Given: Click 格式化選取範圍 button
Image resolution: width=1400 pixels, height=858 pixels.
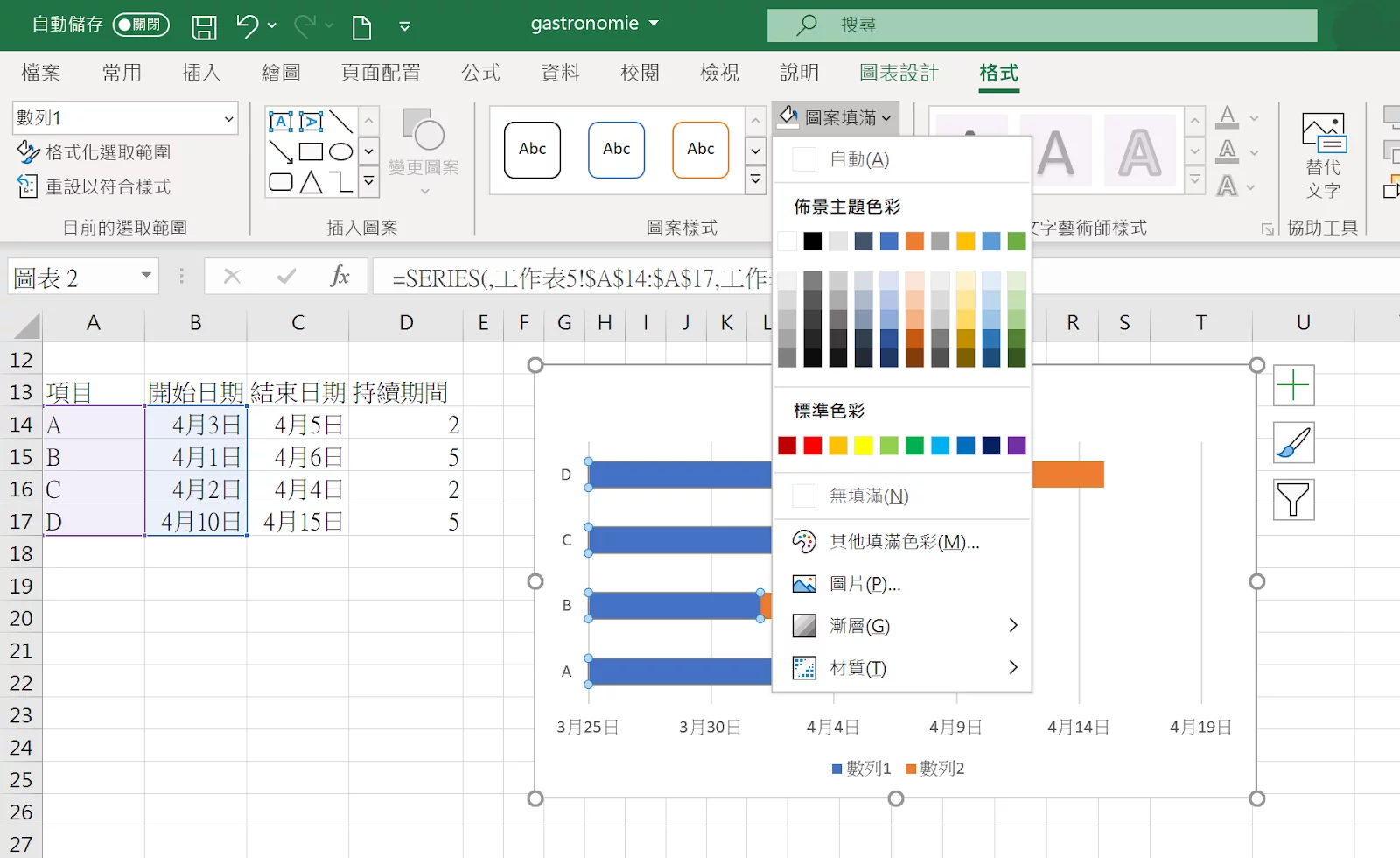Looking at the screenshot, I should pos(94,152).
